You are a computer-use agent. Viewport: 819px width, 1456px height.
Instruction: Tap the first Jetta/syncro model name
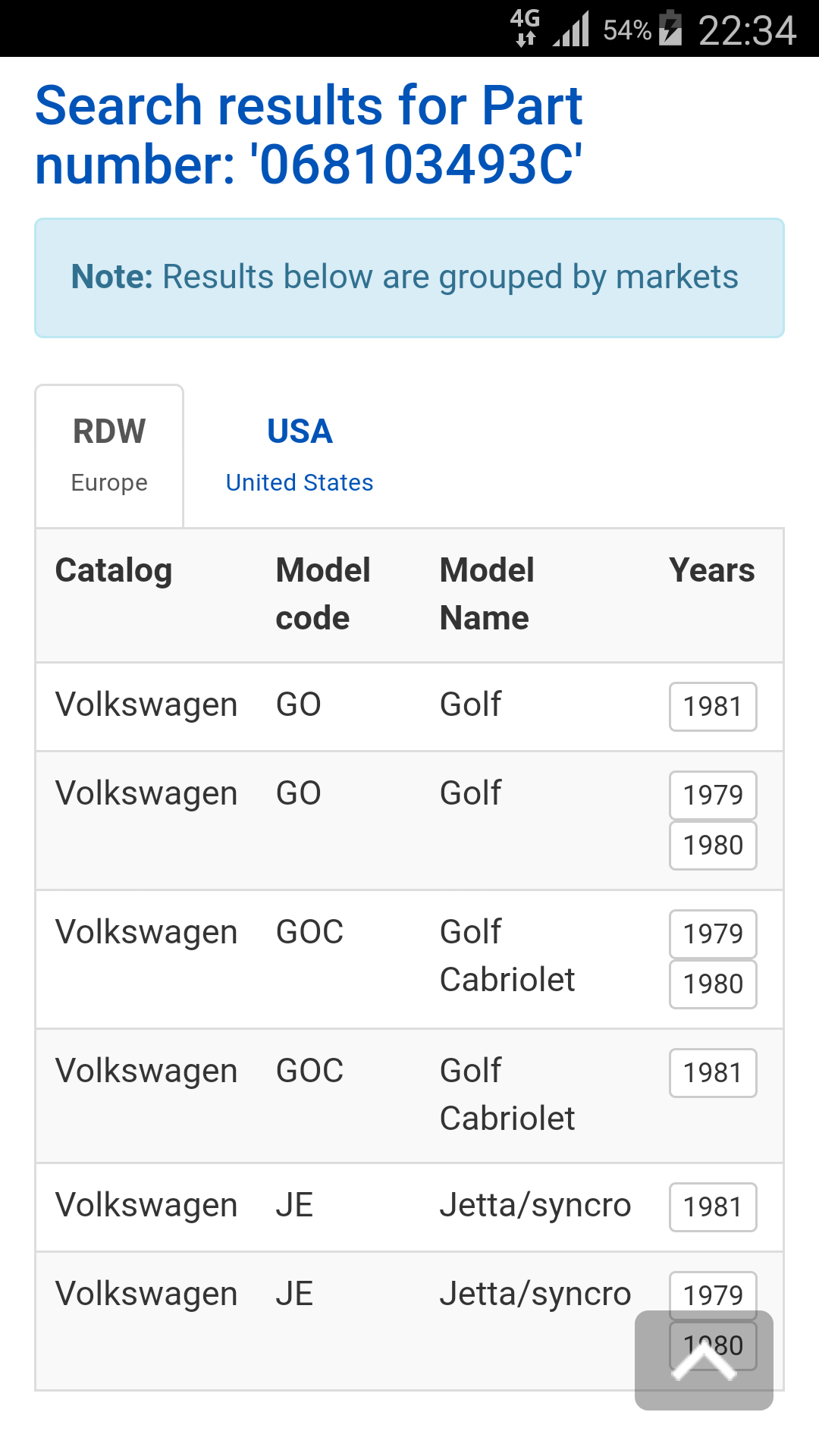pos(535,1205)
